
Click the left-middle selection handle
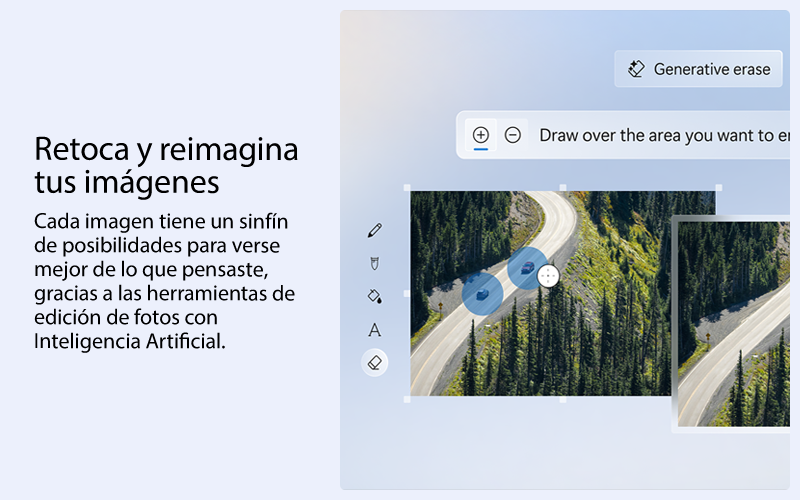tap(407, 293)
